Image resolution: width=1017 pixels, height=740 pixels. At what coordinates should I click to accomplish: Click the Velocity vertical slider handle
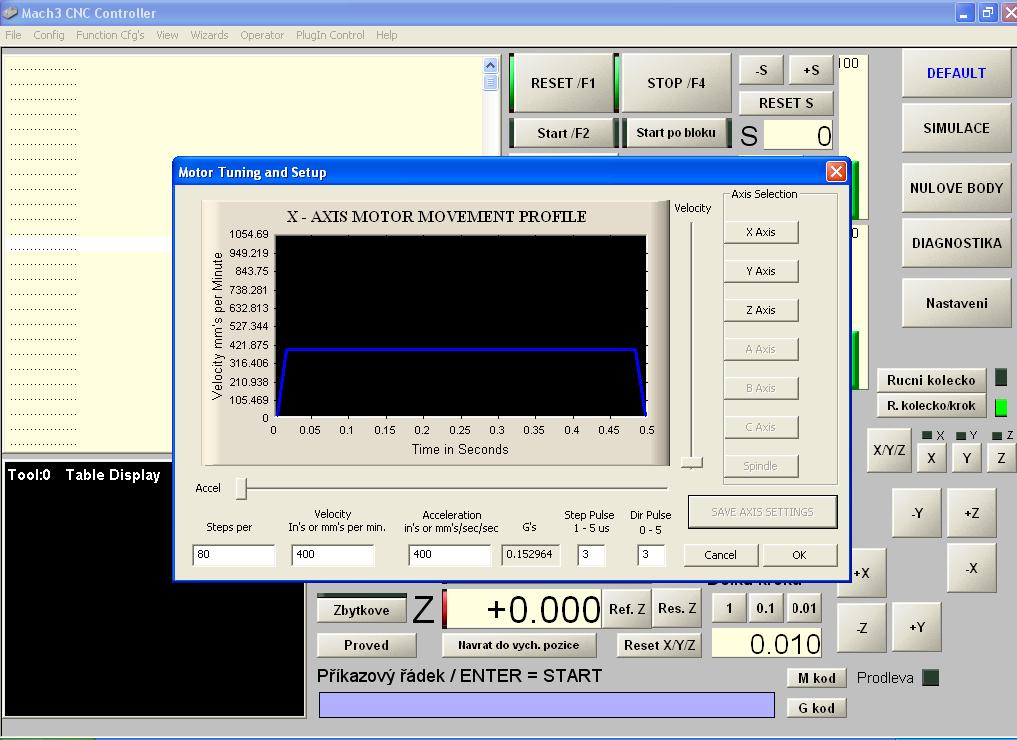691,462
